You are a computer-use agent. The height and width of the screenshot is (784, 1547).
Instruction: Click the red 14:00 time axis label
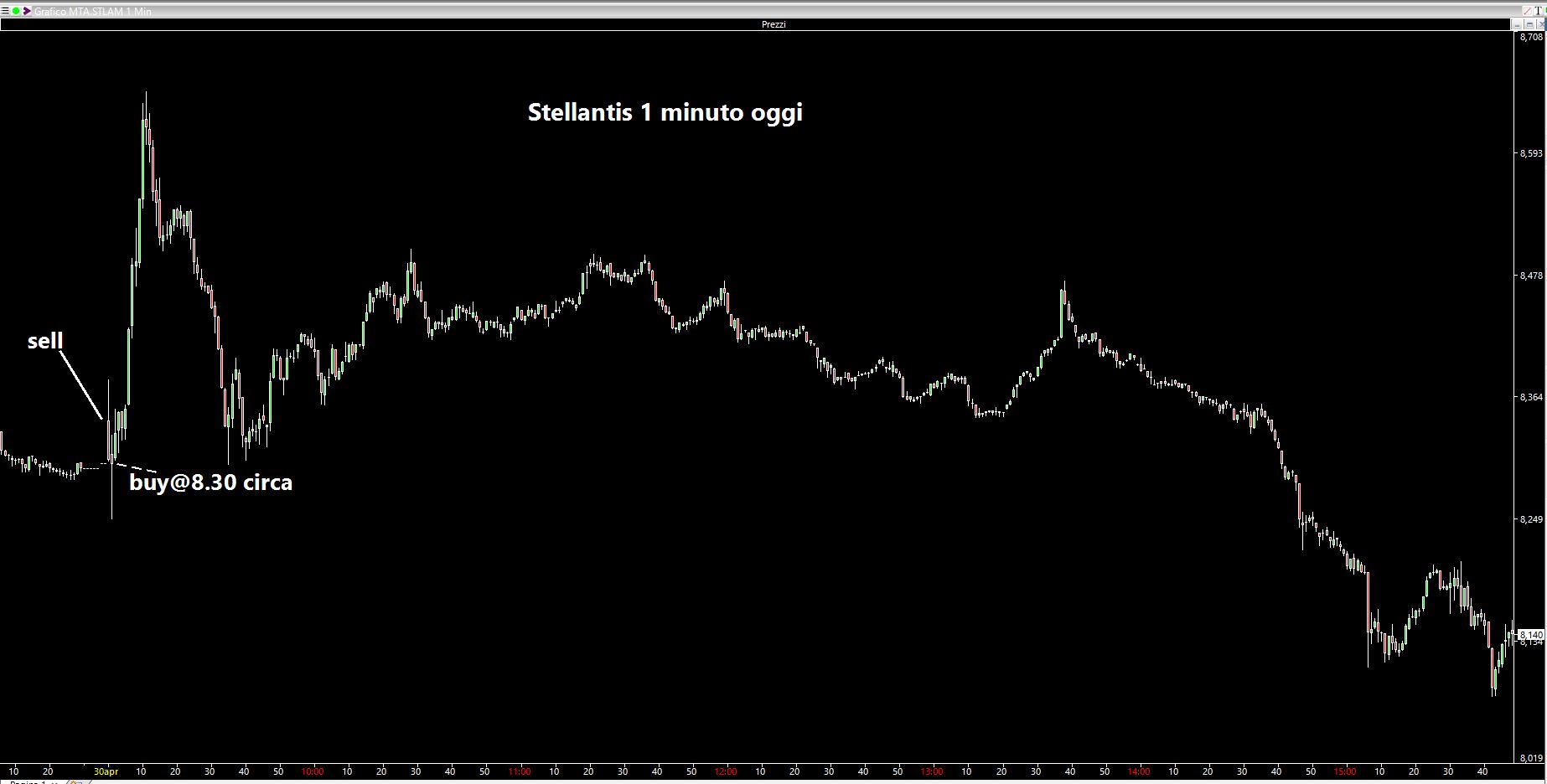point(1138,771)
